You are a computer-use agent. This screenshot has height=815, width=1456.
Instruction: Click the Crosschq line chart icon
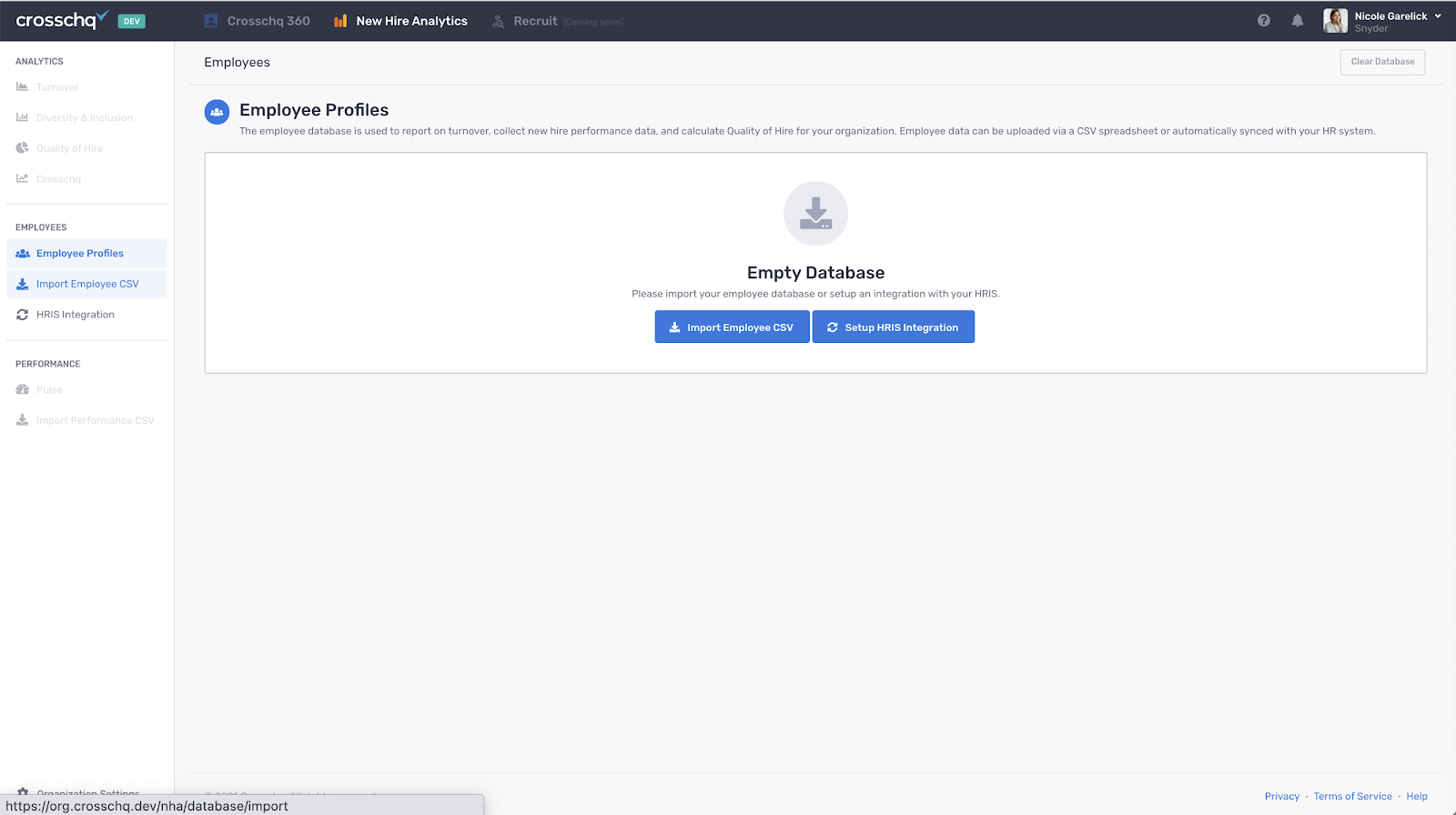point(23,178)
